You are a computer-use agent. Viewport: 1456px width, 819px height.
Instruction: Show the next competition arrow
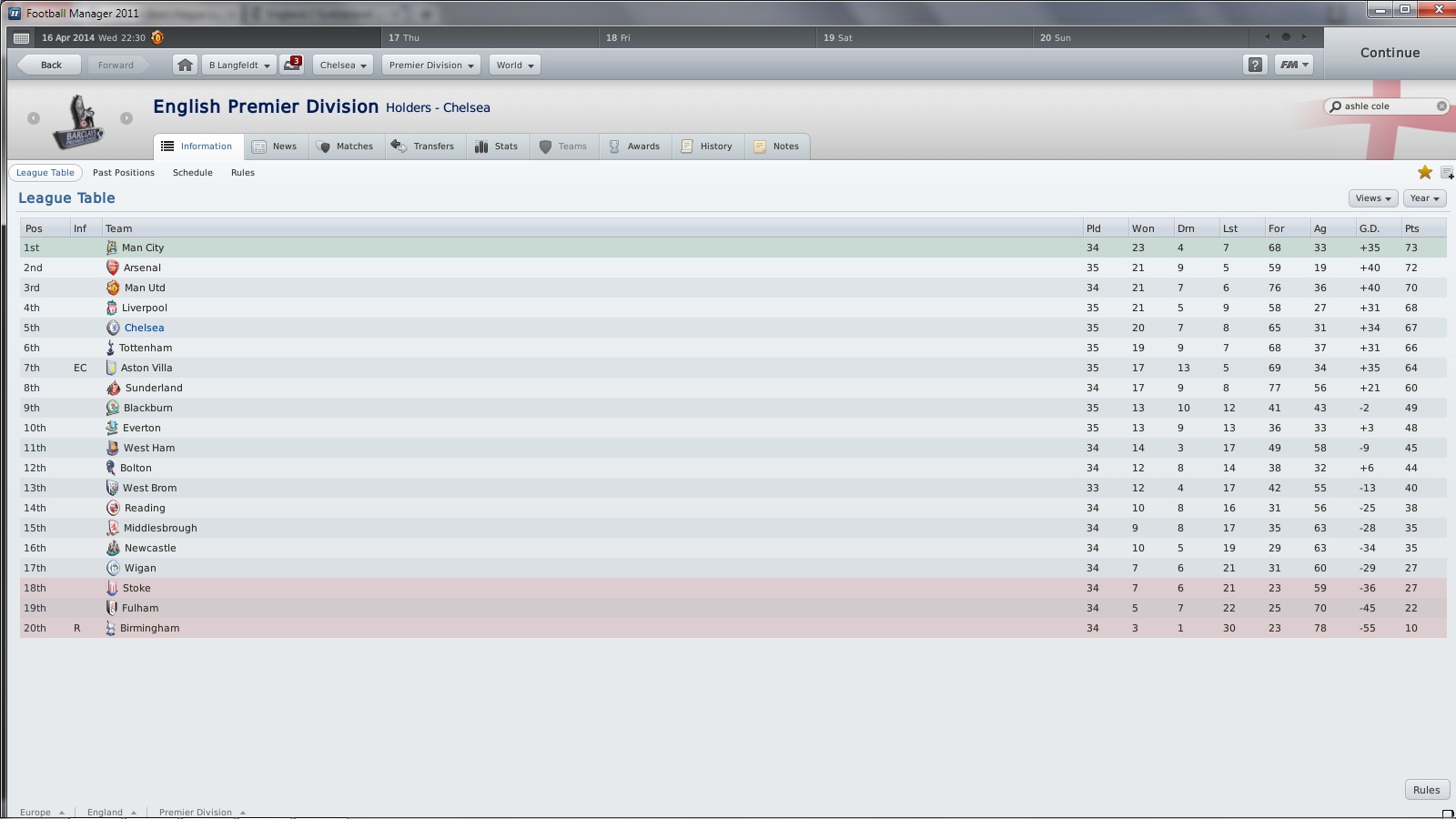click(126, 118)
